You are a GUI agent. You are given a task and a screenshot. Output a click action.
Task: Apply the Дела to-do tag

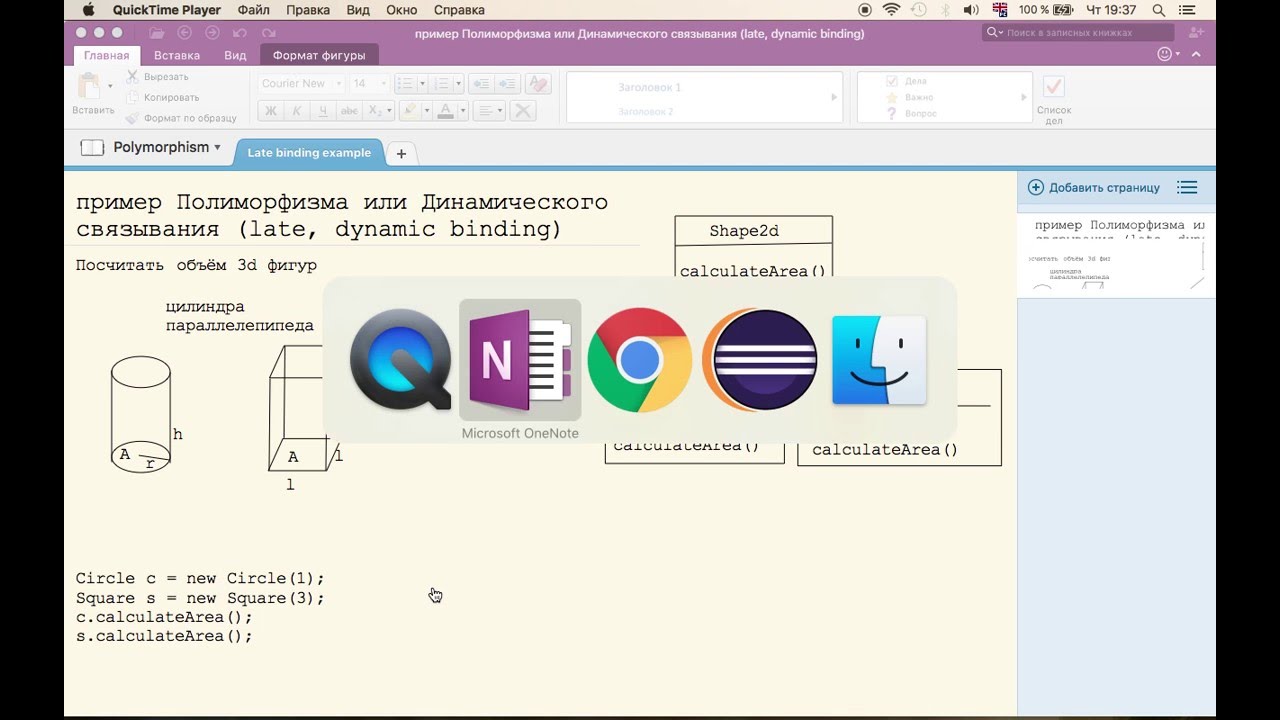point(906,81)
